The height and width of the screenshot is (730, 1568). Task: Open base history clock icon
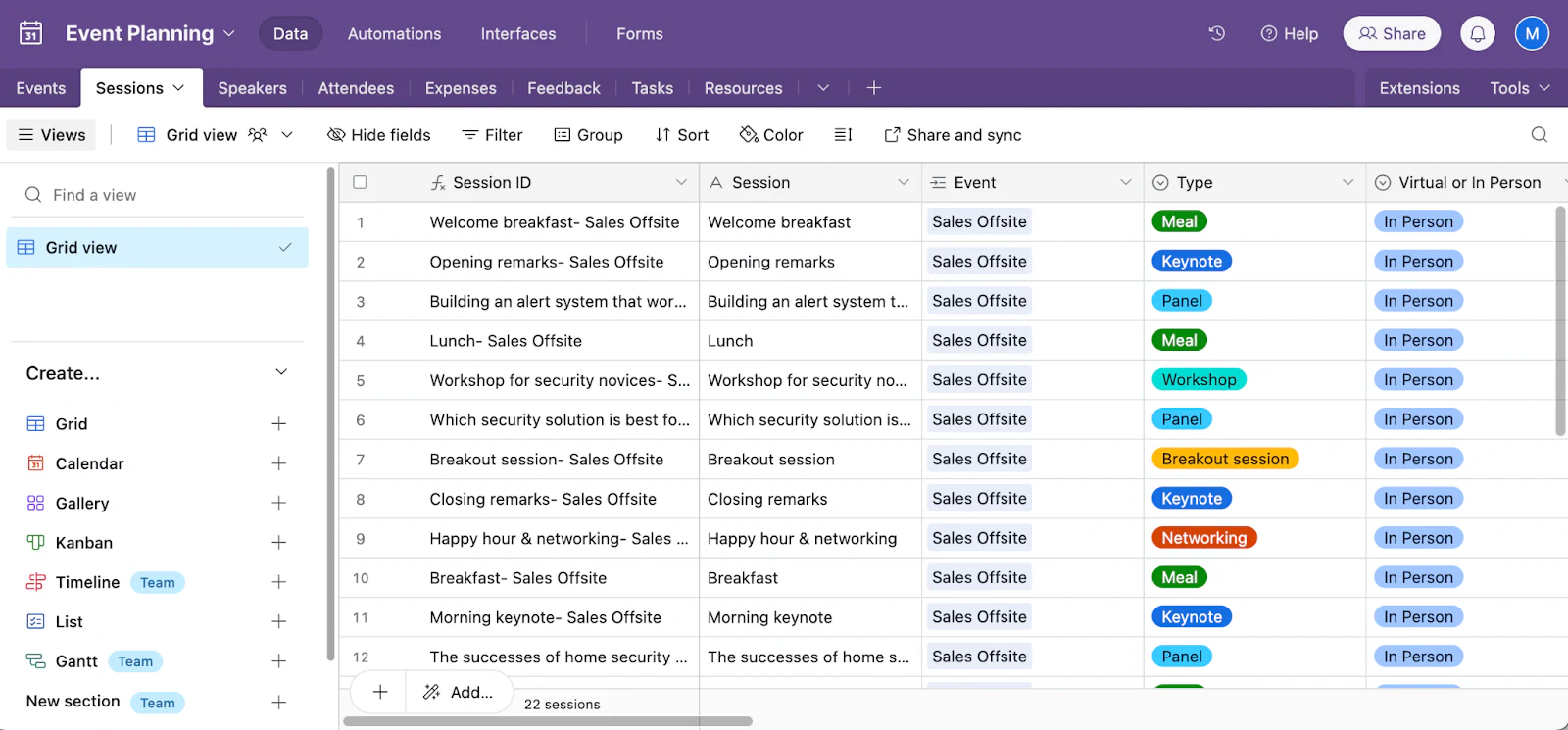pos(1217,33)
